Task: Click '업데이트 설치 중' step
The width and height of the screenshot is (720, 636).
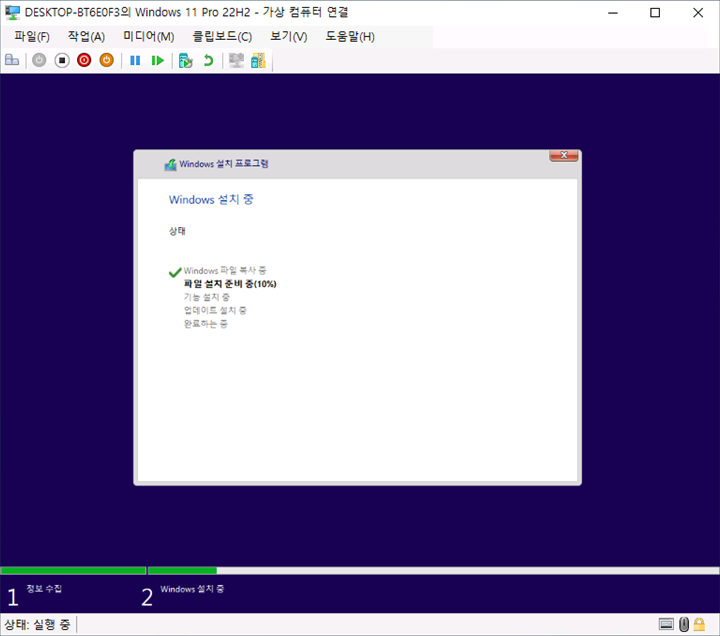Action: tap(215, 311)
